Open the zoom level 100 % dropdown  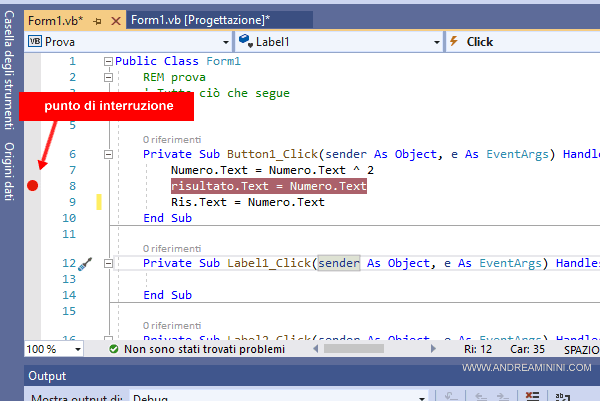click(x=77, y=350)
